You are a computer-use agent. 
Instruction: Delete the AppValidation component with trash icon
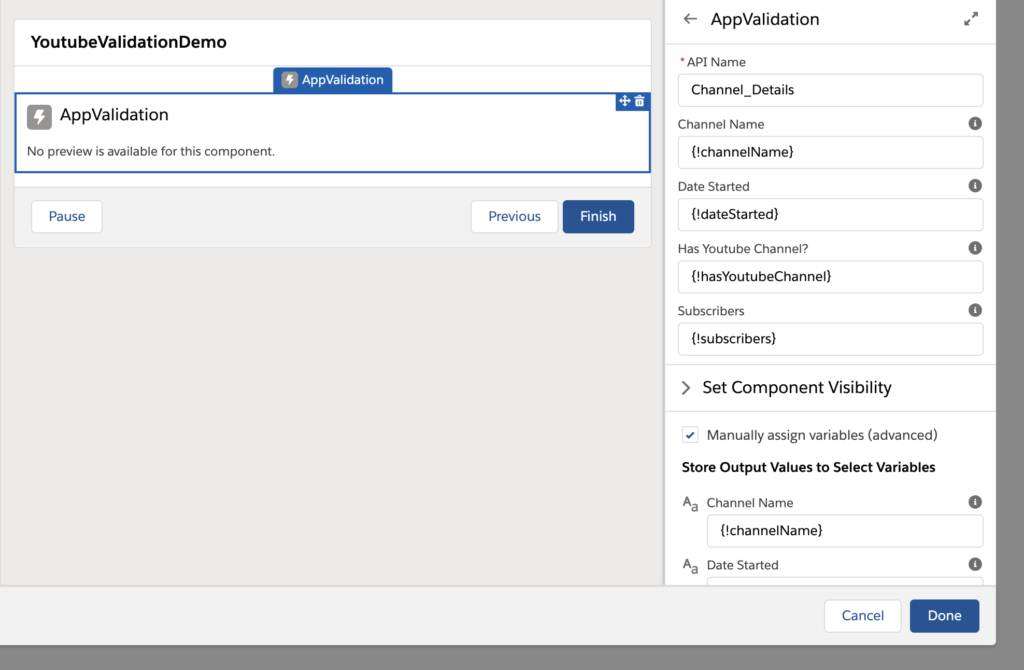pyautogui.click(x=640, y=101)
